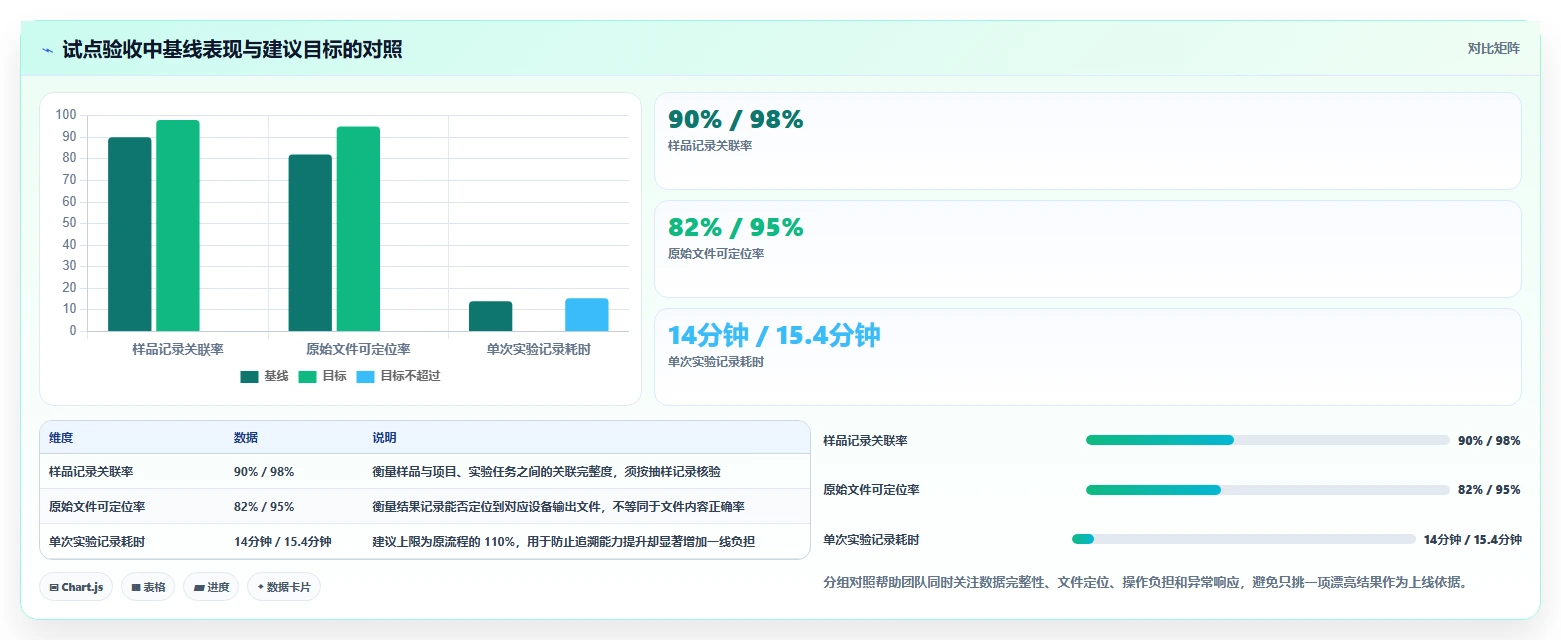Click the 90% / 98% value beside progress bar
Screen dimensions: 1561x640
pyautogui.click(x=1489, y=441)
